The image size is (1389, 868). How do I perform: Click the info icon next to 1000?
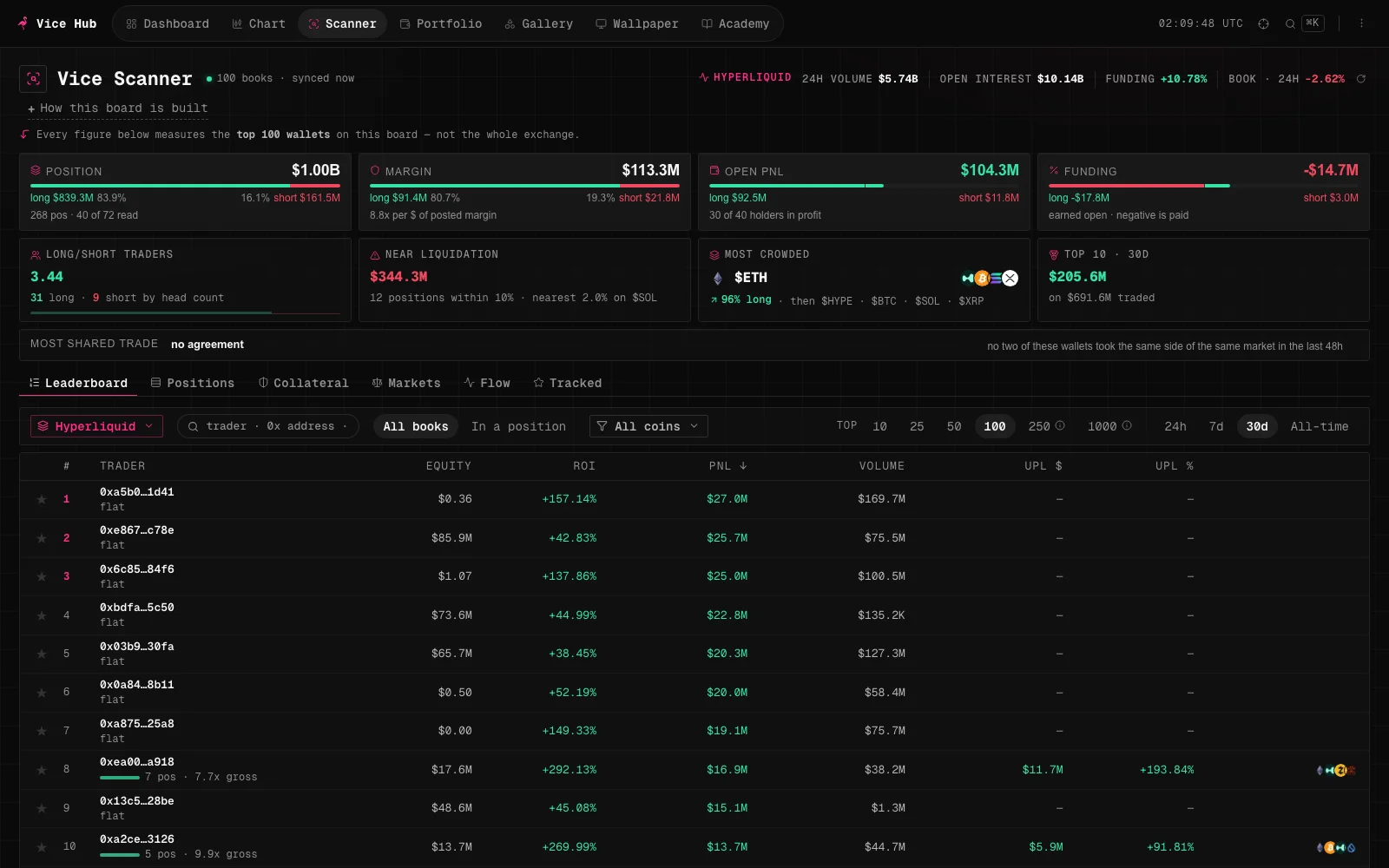coord(1127,426)
